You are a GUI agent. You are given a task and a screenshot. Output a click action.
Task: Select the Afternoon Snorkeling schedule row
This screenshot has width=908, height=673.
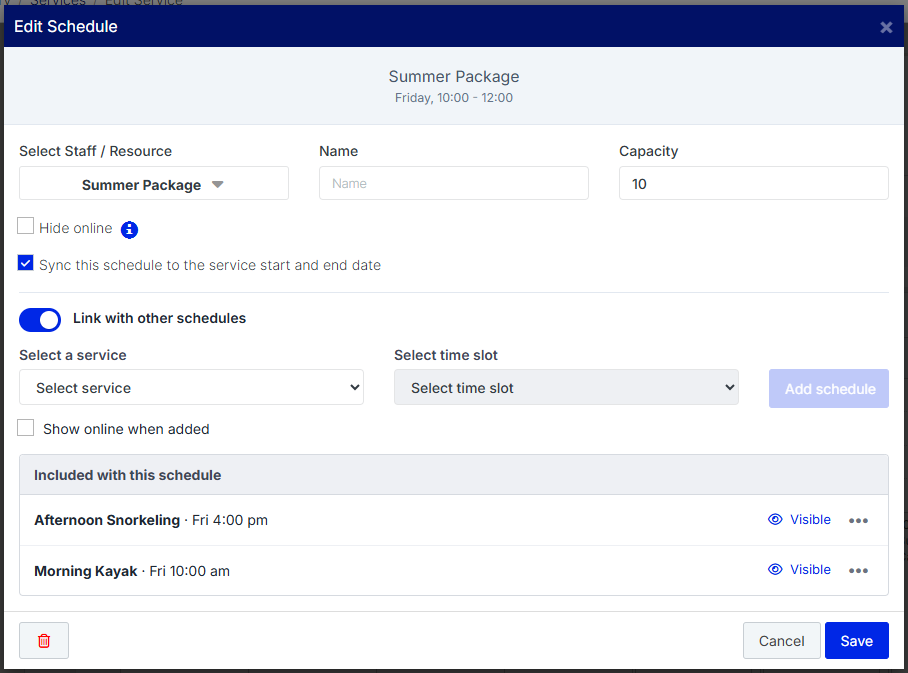[454, 520]
